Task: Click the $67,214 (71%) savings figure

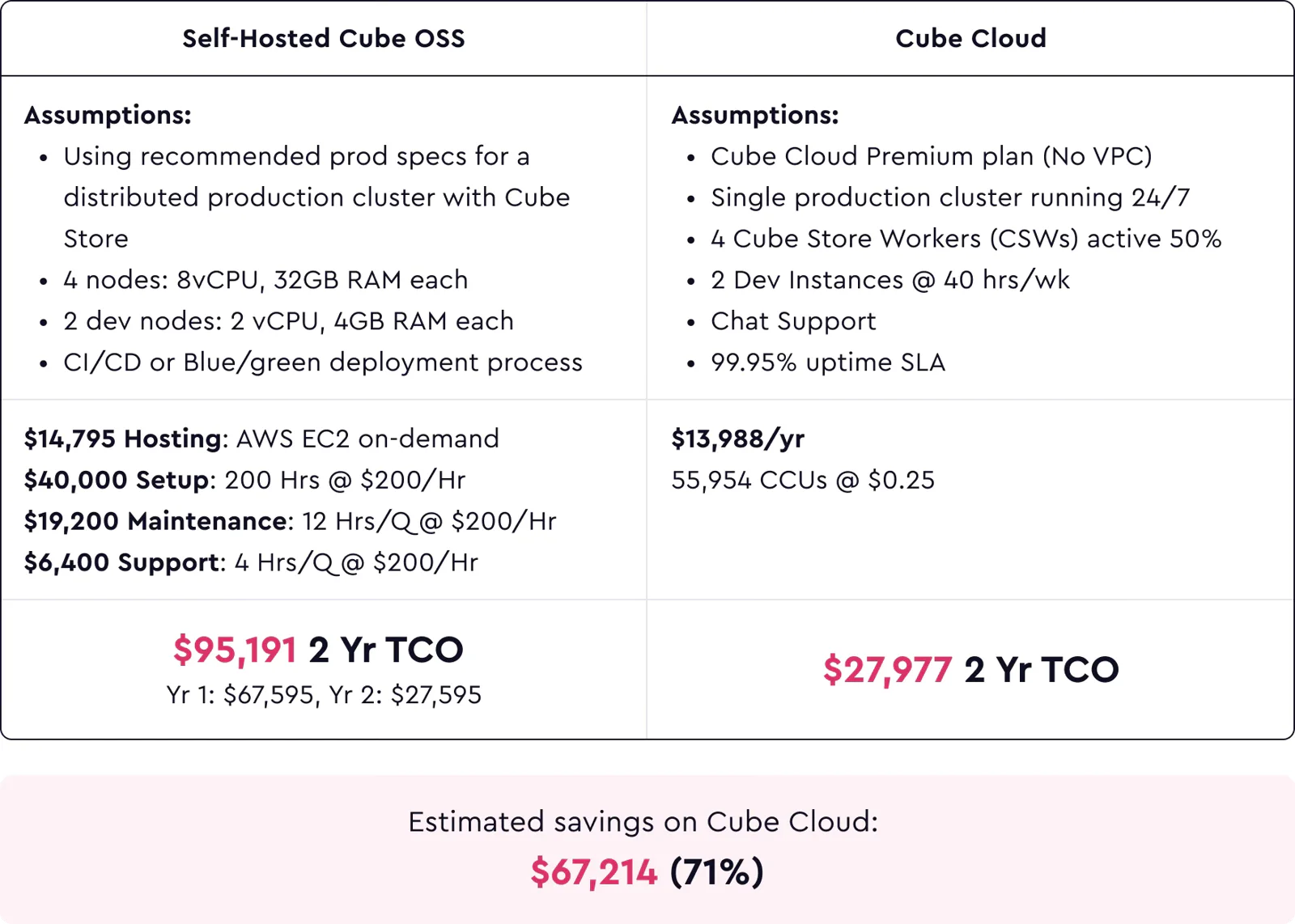Action: click(647, 872)
